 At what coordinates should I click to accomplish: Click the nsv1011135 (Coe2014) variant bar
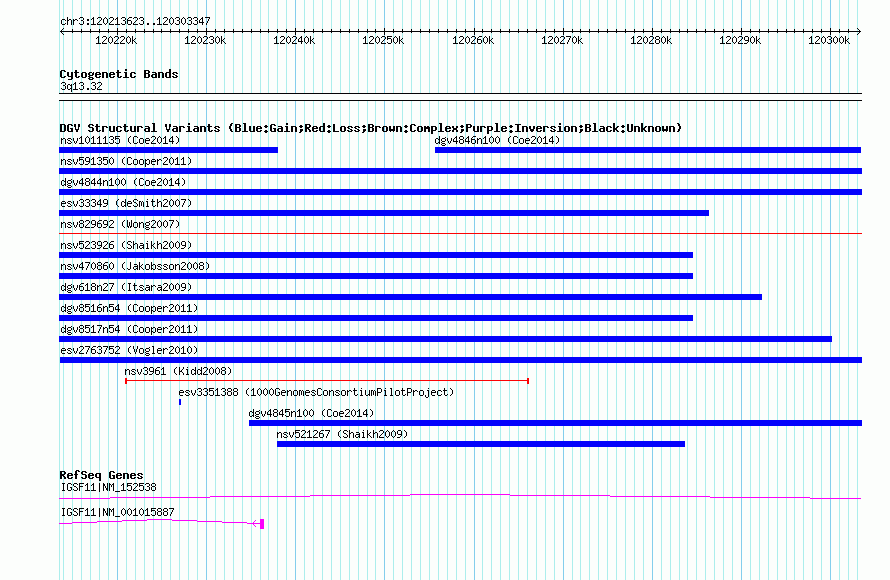(169, 150)
